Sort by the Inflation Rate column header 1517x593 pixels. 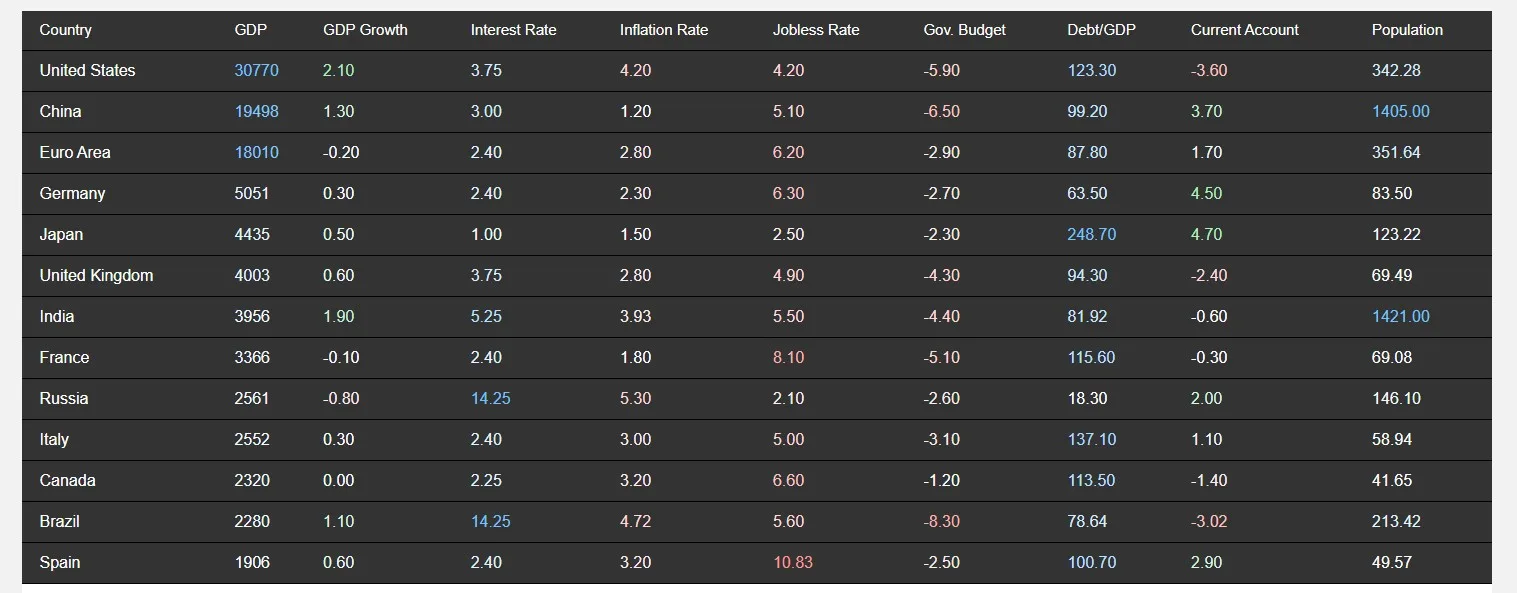coord(664,30)
